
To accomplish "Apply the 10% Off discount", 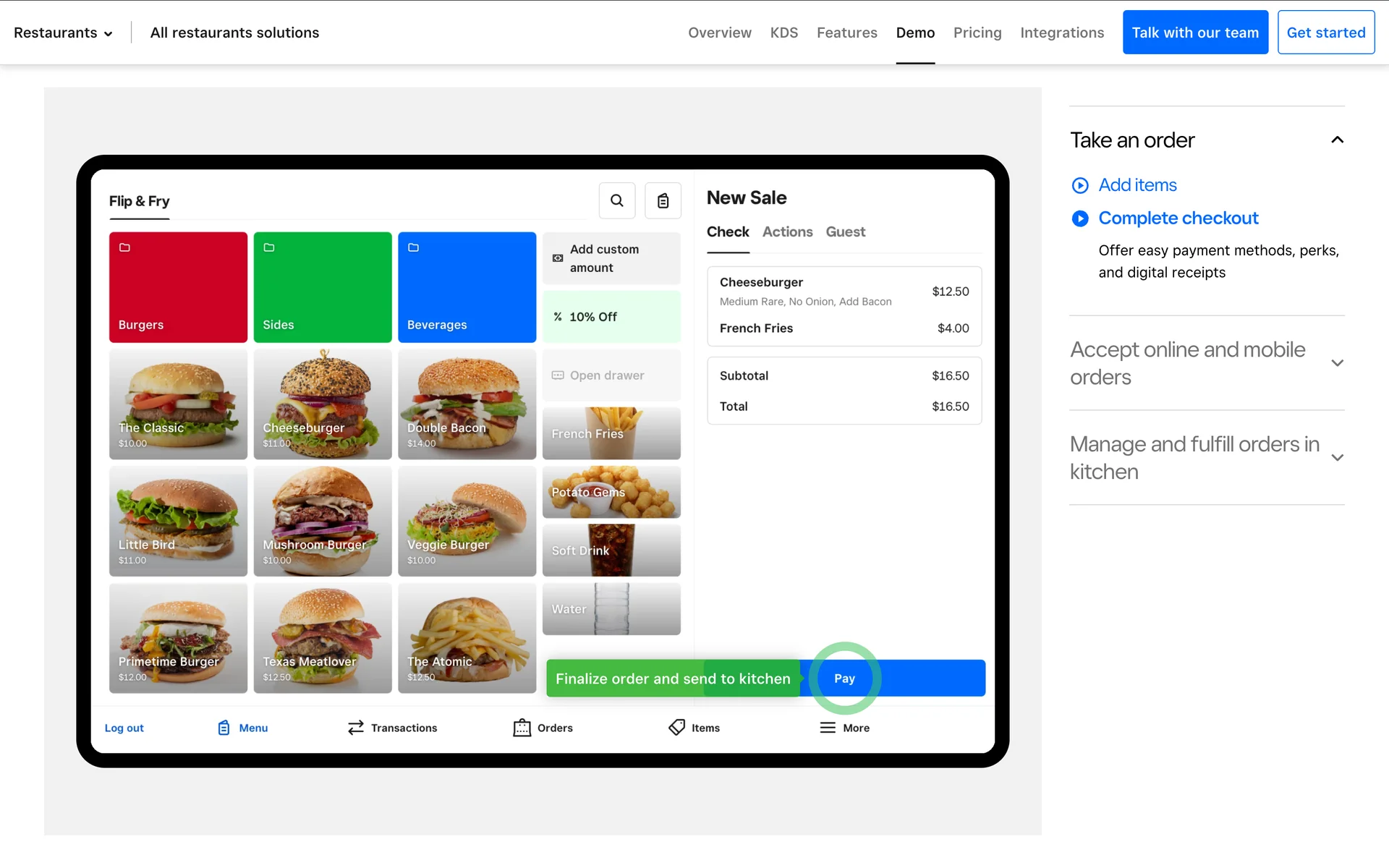I will pyautogui.click(x=611, y=317).
